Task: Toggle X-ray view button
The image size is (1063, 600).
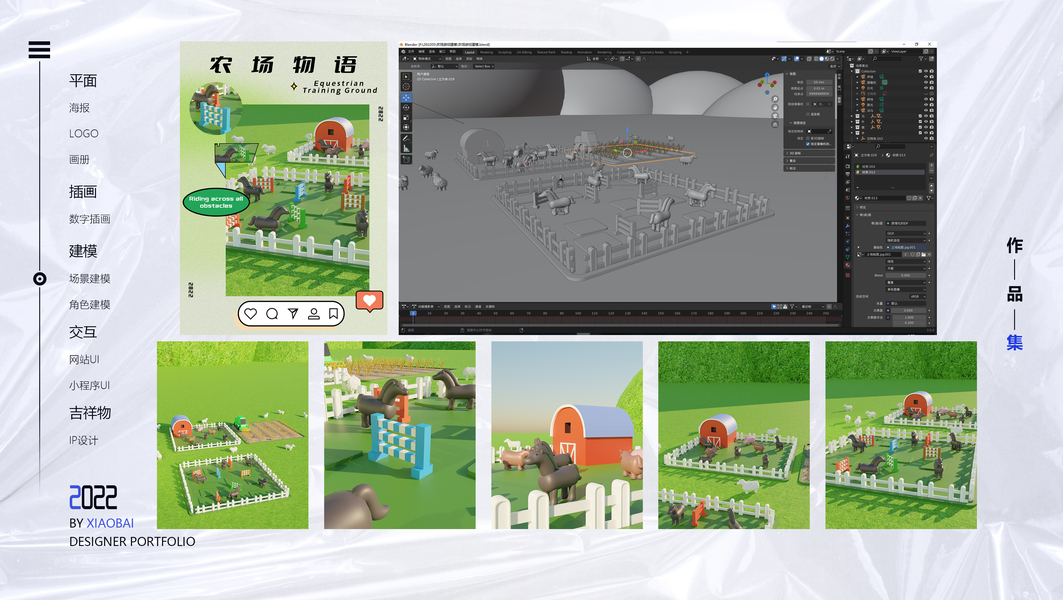Action: (x=809, y=59)
